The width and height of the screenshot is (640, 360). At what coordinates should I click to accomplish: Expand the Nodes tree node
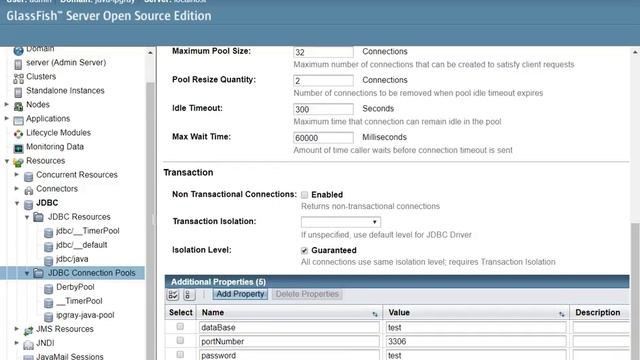7,104
